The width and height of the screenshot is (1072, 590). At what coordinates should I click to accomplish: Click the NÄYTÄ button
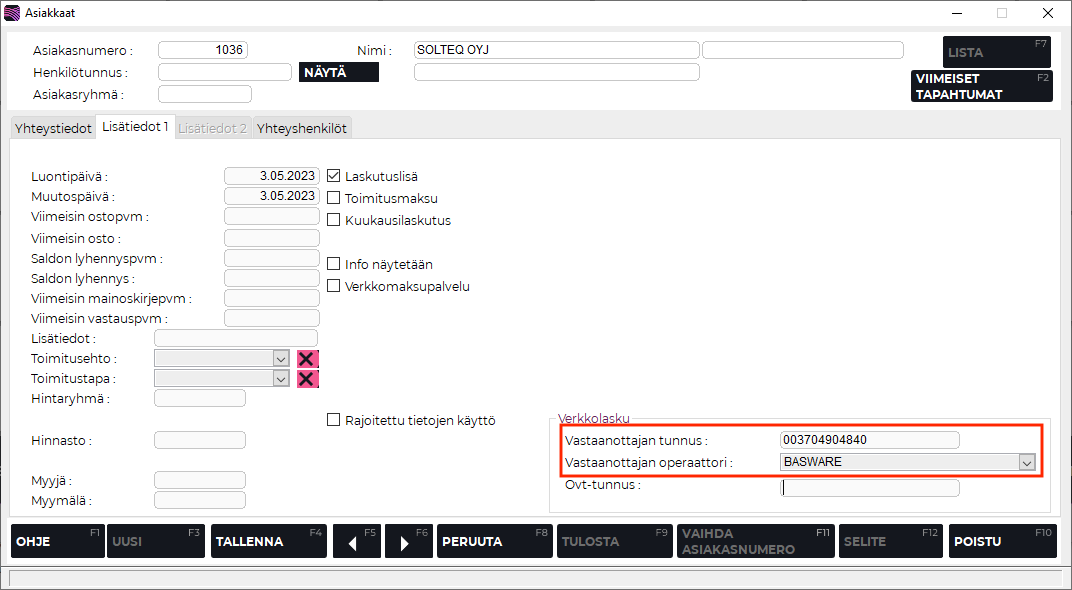(x=339, y=72)
